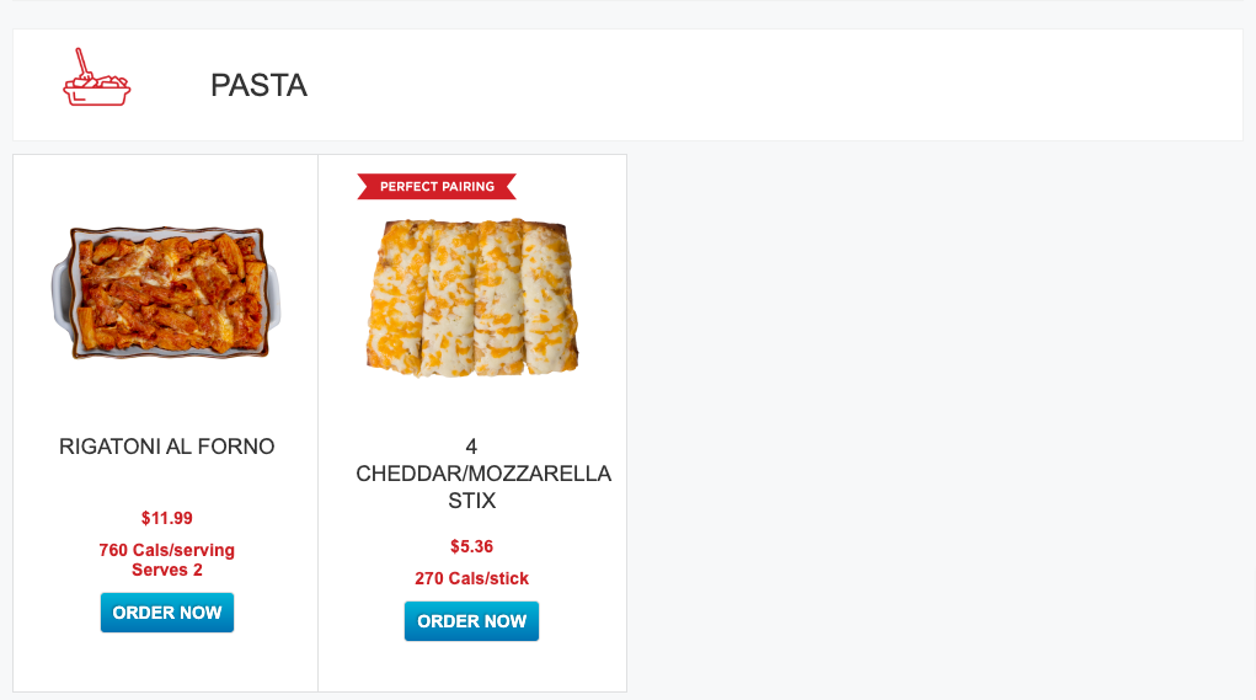This screenshot has height=700, width=1256.
Task: Click the fork in the pasta icon
Action: click(83, 64)
